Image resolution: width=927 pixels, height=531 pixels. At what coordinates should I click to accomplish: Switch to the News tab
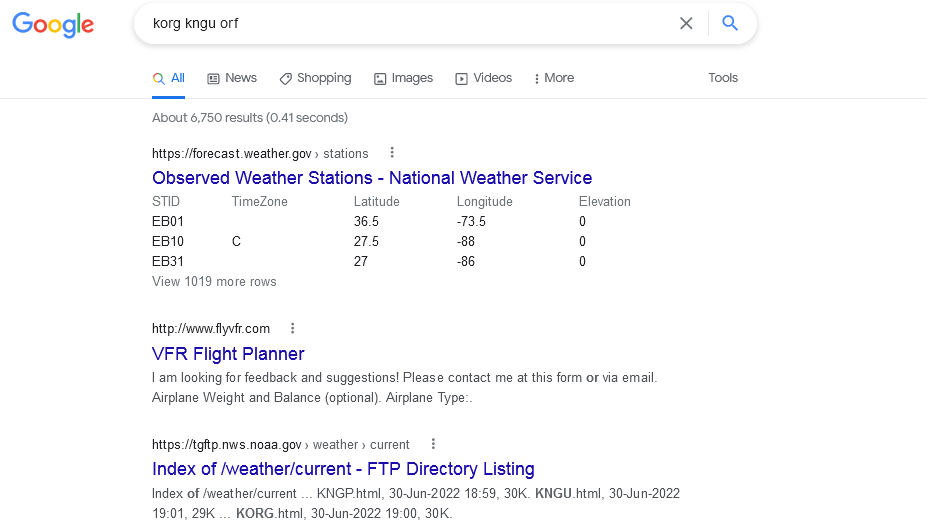pos(232,78)
